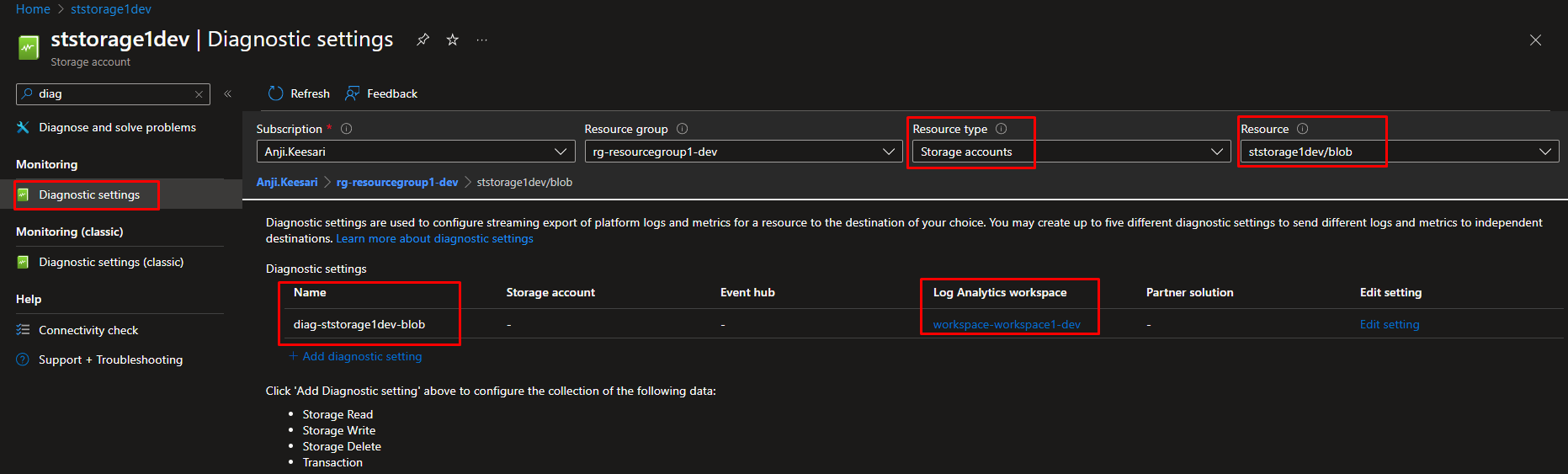1568x474 pixels.
Task: Select Diagnostic settings in Monitoring
Action: [x=89, y=194]
